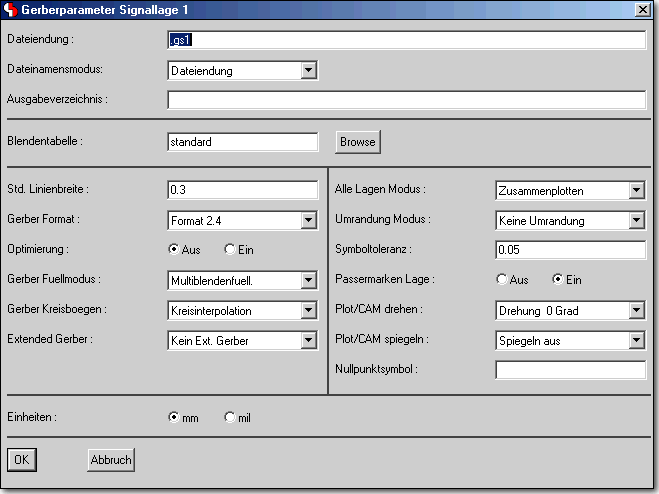Choose mm as Einheiten
This screenshot has width=659, height=494.
(x=174, y=417)
